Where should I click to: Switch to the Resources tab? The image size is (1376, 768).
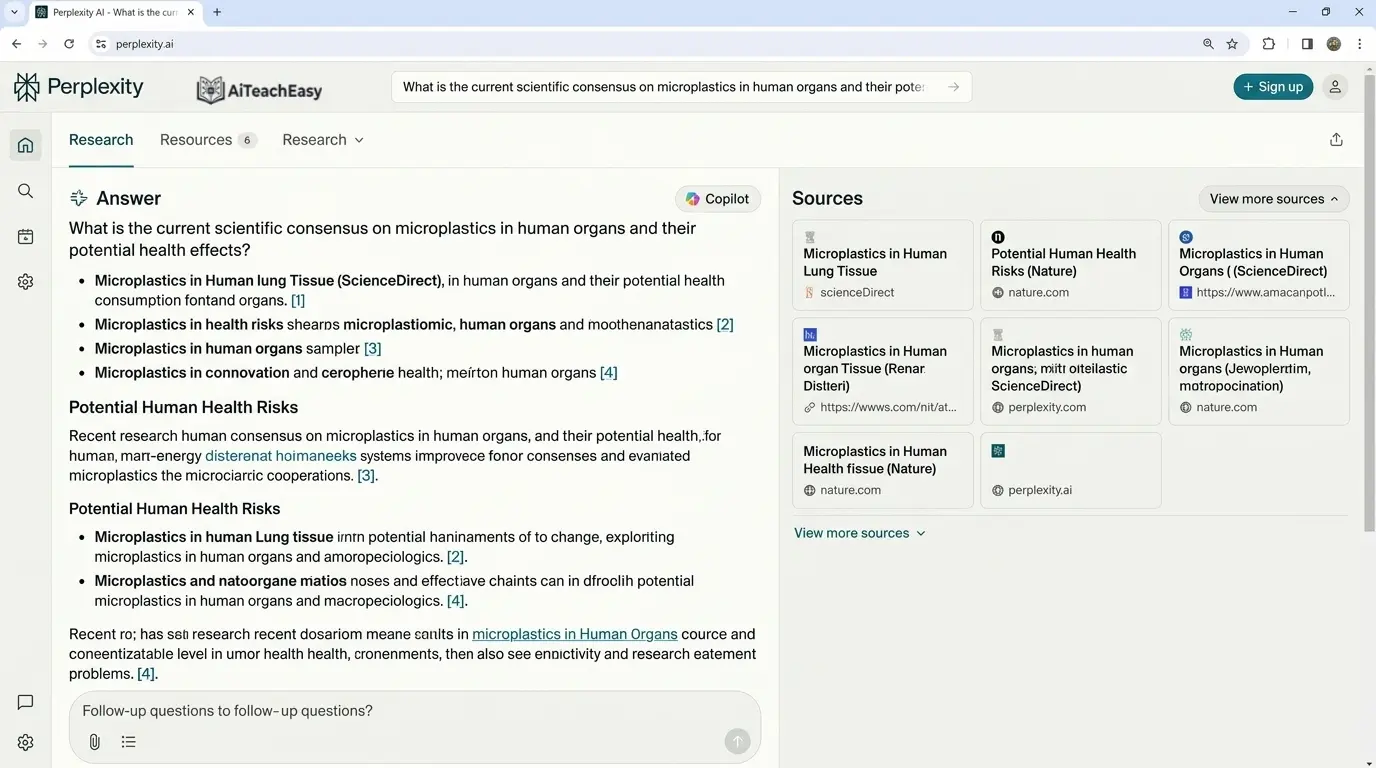tap(196, 139)
